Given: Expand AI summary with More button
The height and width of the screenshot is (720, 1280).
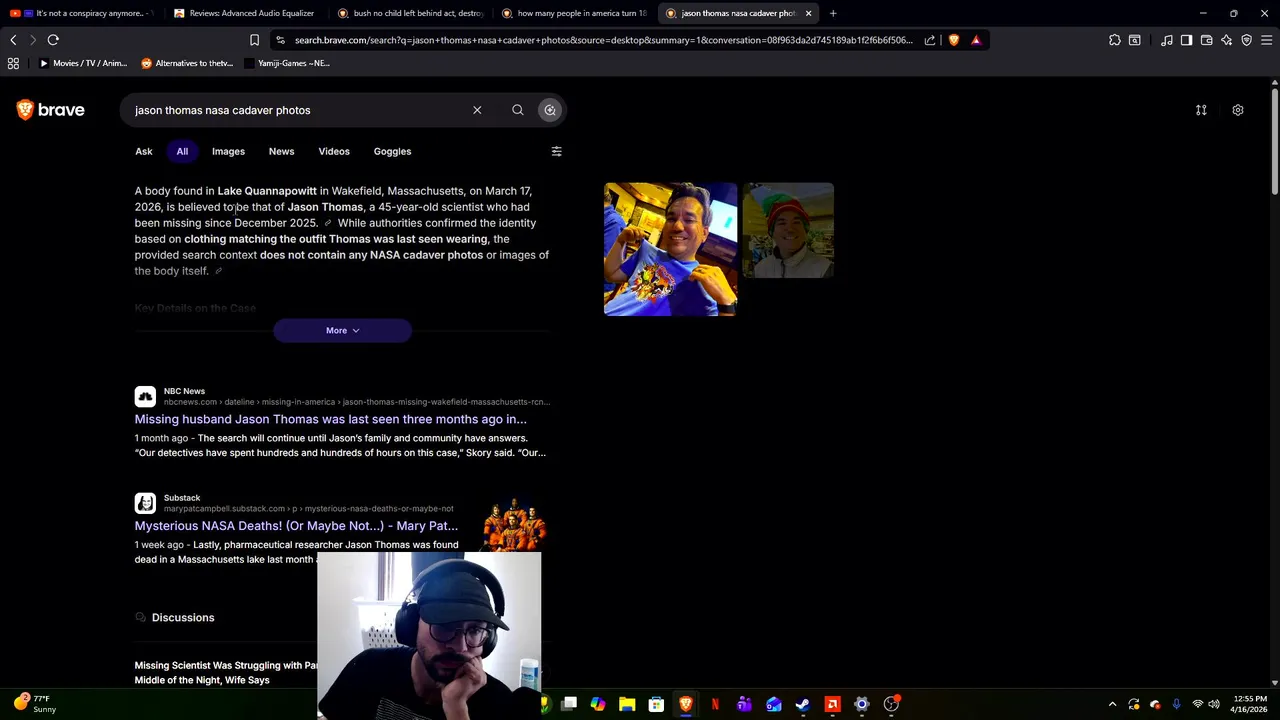Looking at the screenshot, I should [342, 330].
